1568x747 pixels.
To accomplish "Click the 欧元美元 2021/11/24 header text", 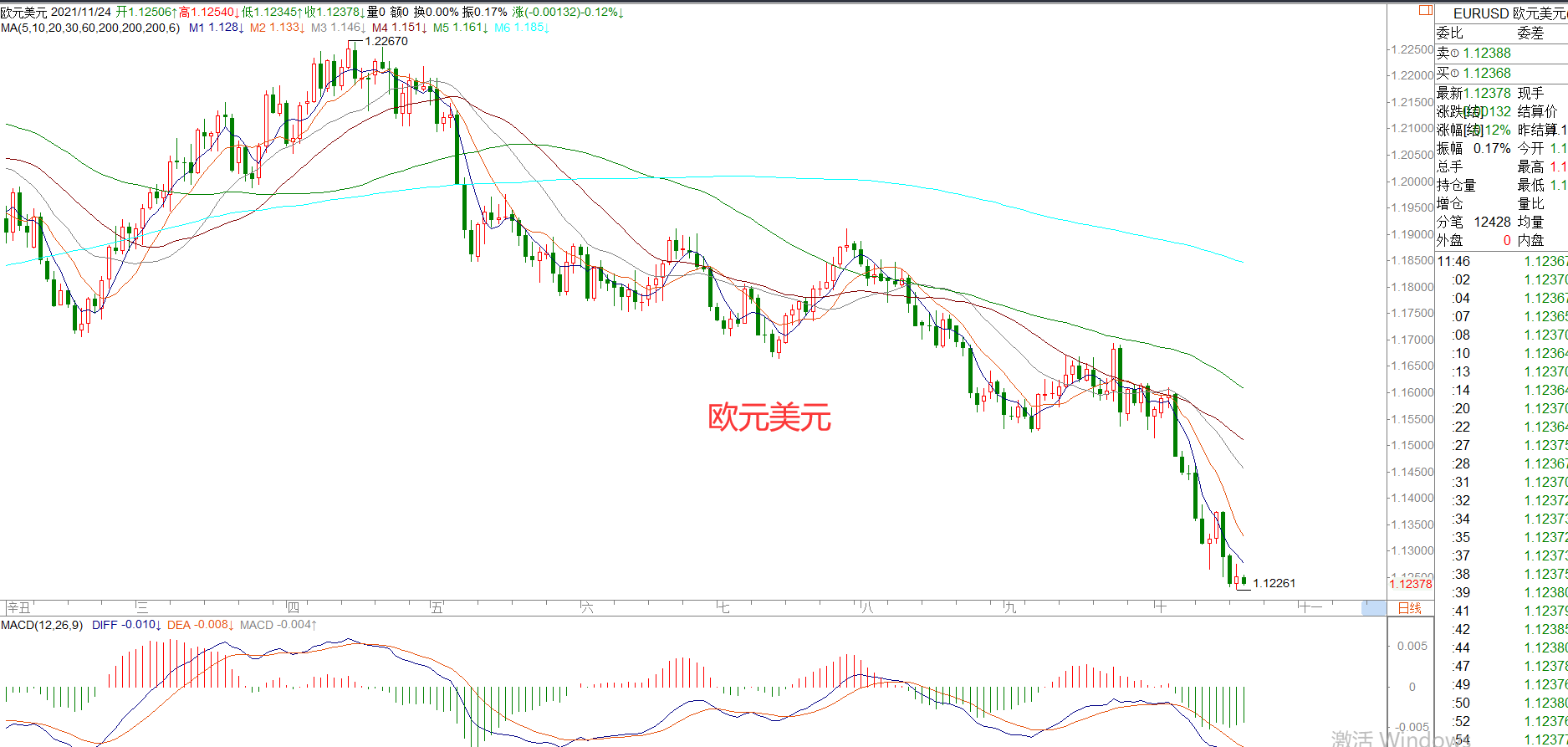I will coord(56,13).
